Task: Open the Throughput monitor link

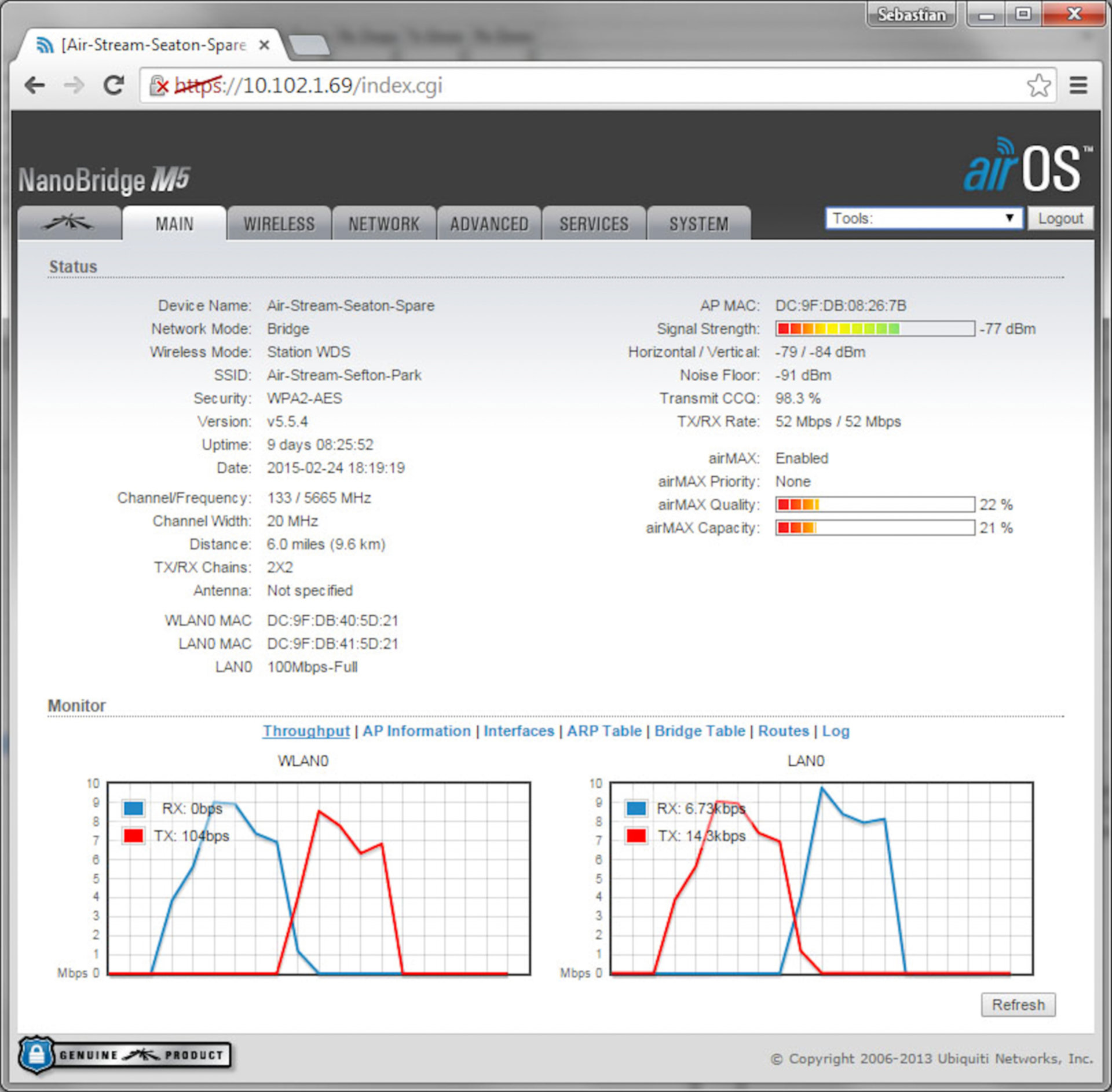Action: click(x=306, y=731)
